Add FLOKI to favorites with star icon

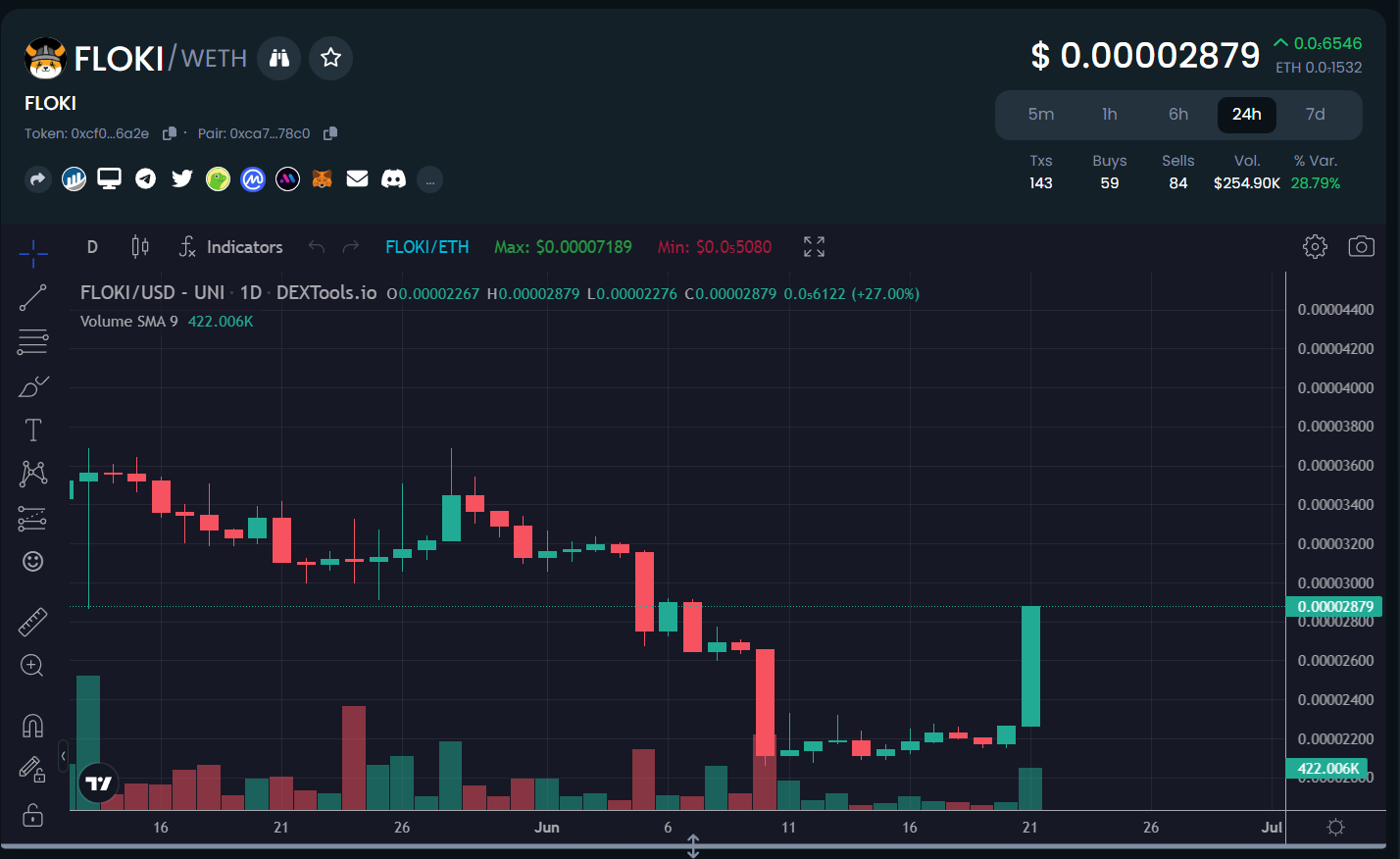(331, 58)
